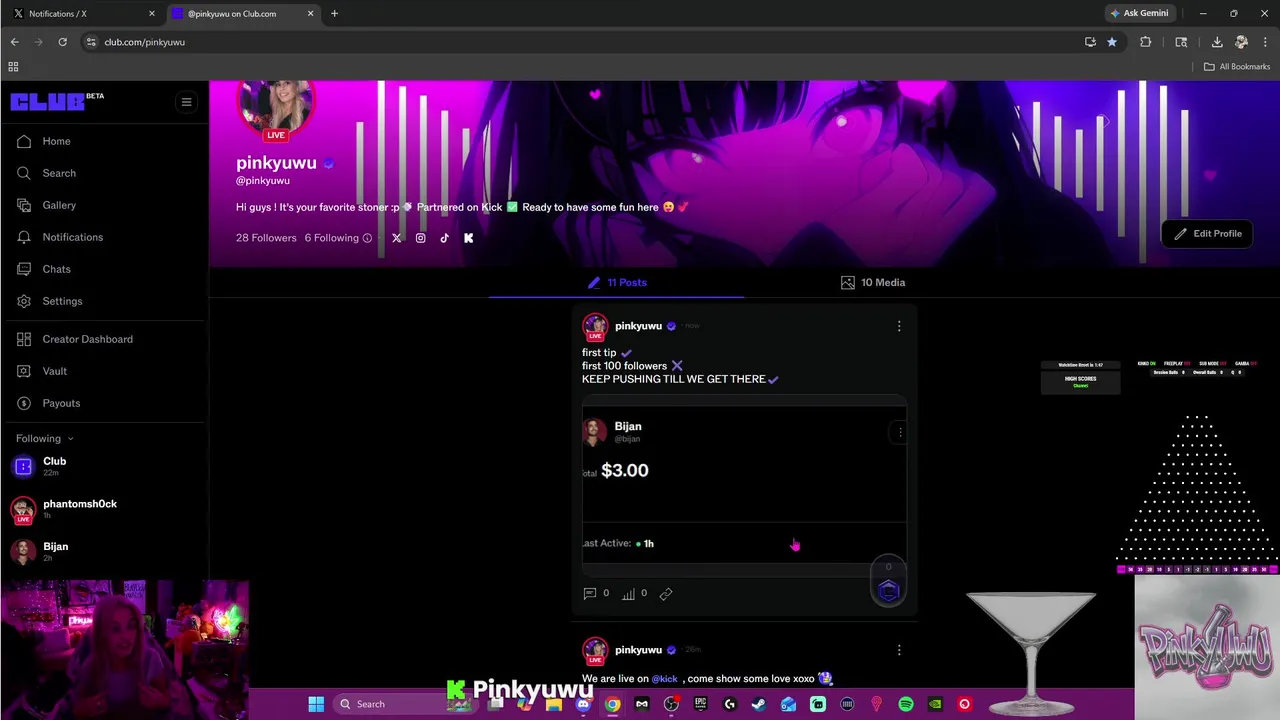Image resolution: width=1280 pixels, height=720 pixels.
Task: Bookmark this page with the star icon
Action: pyautogui.click(x=1111, y=42)
